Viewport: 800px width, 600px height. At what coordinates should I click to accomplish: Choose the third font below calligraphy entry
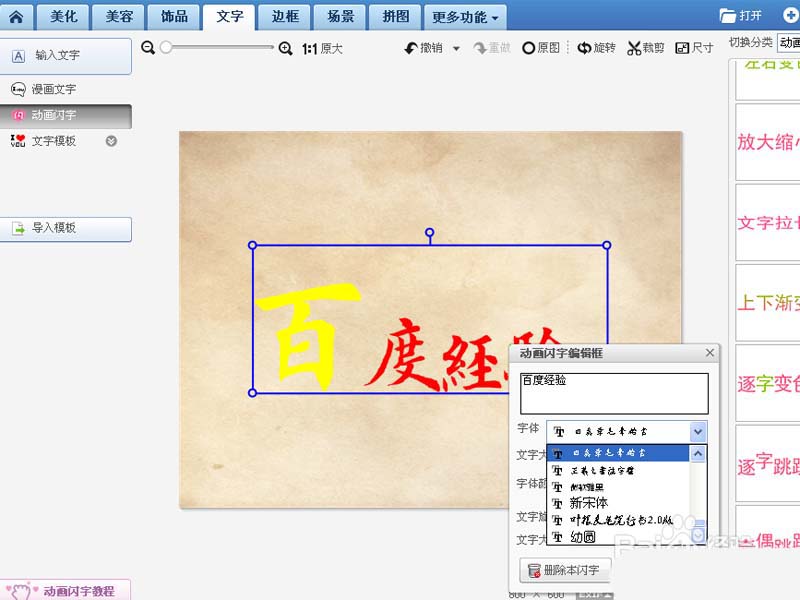(x=618, y=487)
